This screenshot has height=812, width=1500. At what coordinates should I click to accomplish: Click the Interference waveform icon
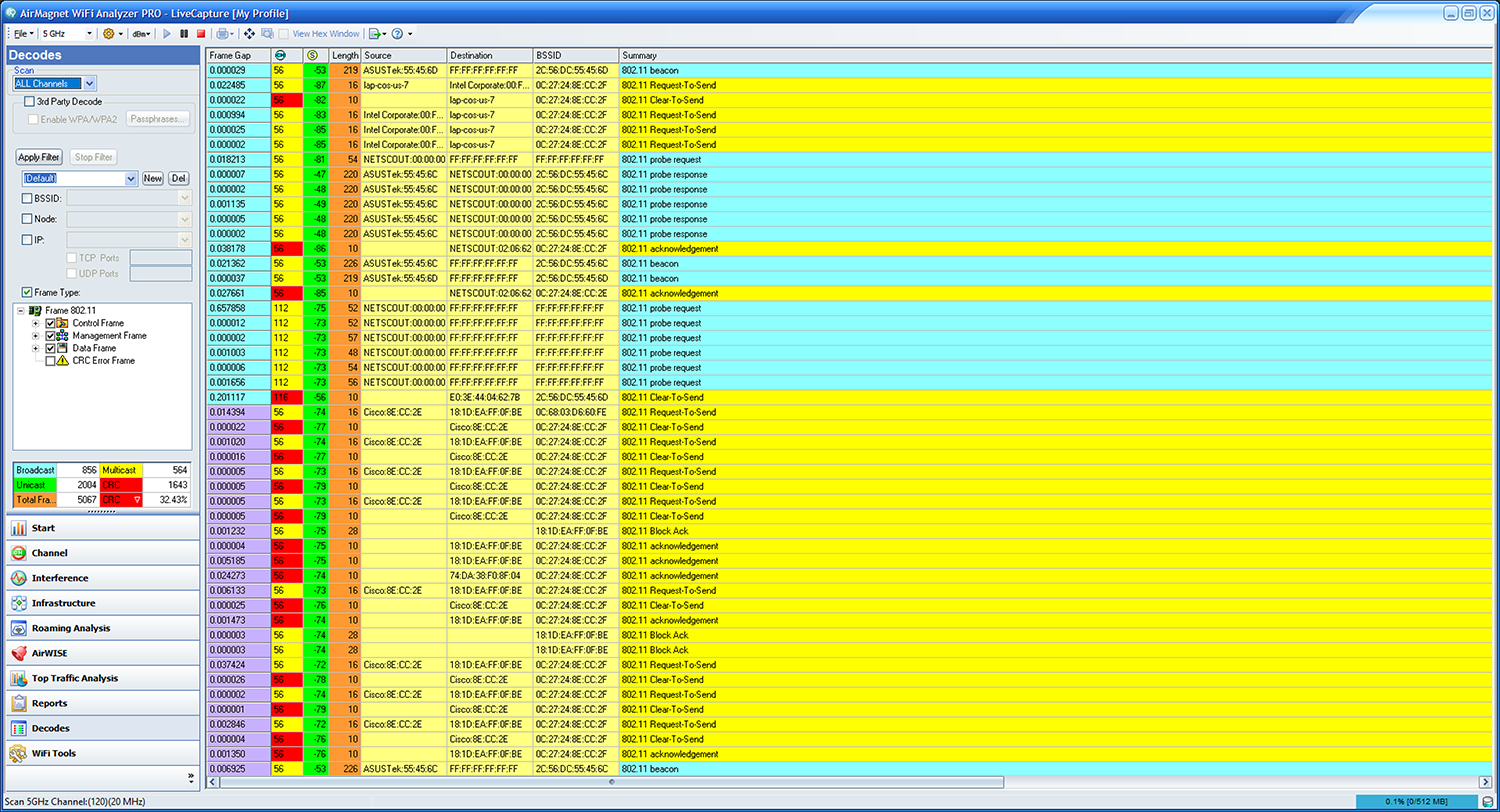18,578
